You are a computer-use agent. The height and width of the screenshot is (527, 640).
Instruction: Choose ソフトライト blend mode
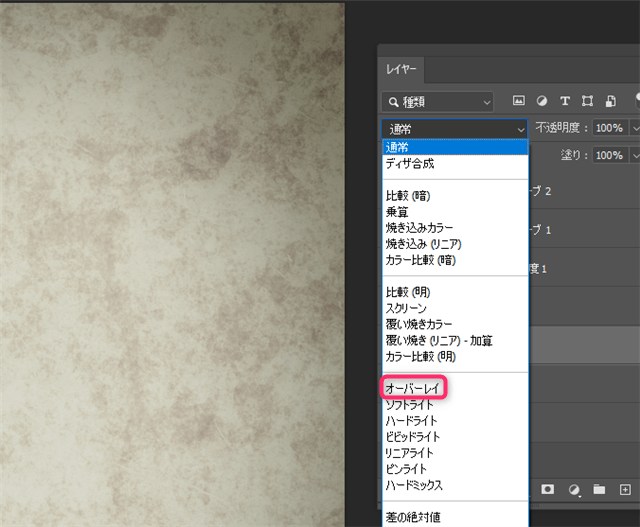(x=455, y=405)
